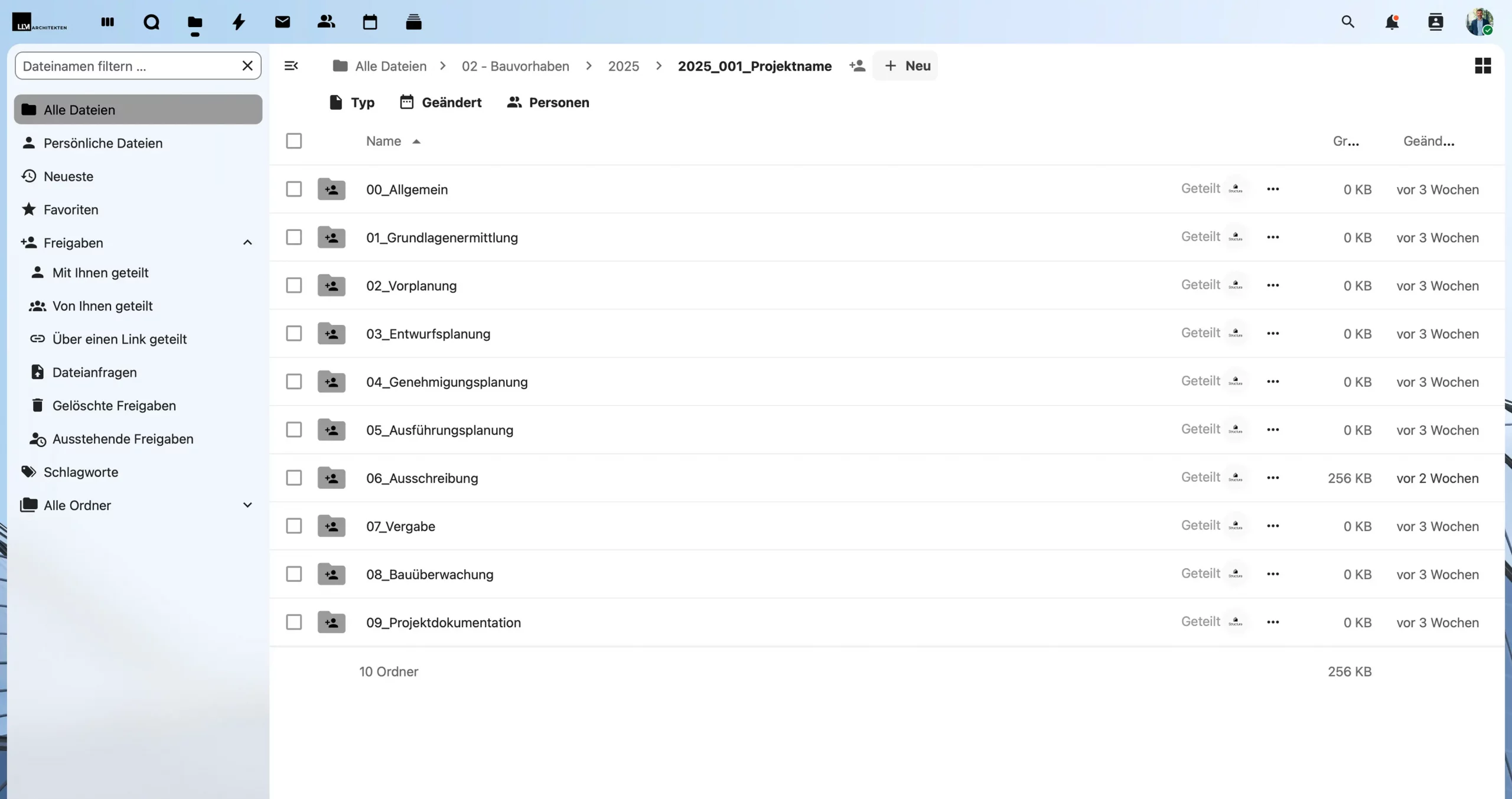Open the Typ filter

pos(353,102)
